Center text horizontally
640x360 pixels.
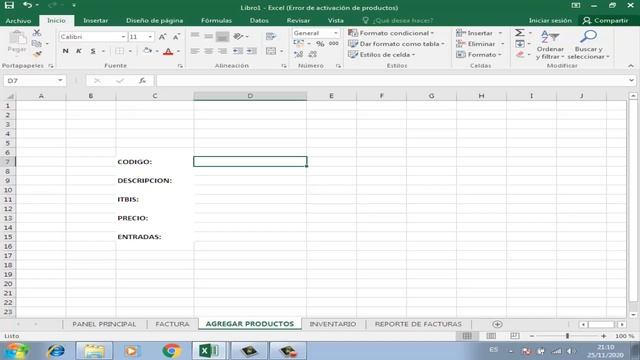209,51
